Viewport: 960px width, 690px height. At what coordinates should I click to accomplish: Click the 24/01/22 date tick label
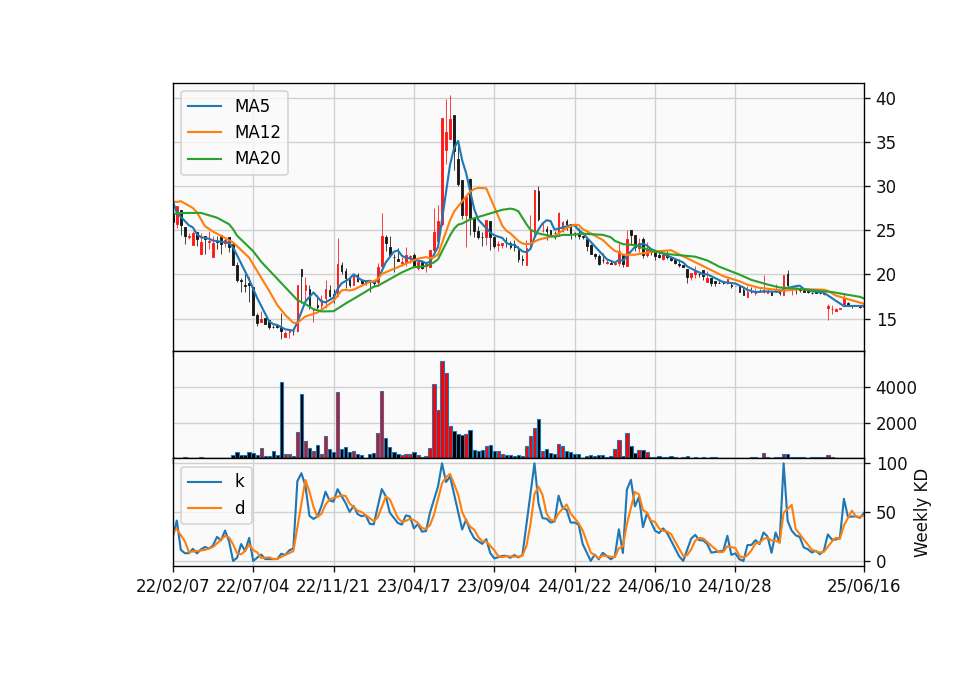tap(574, 587)
